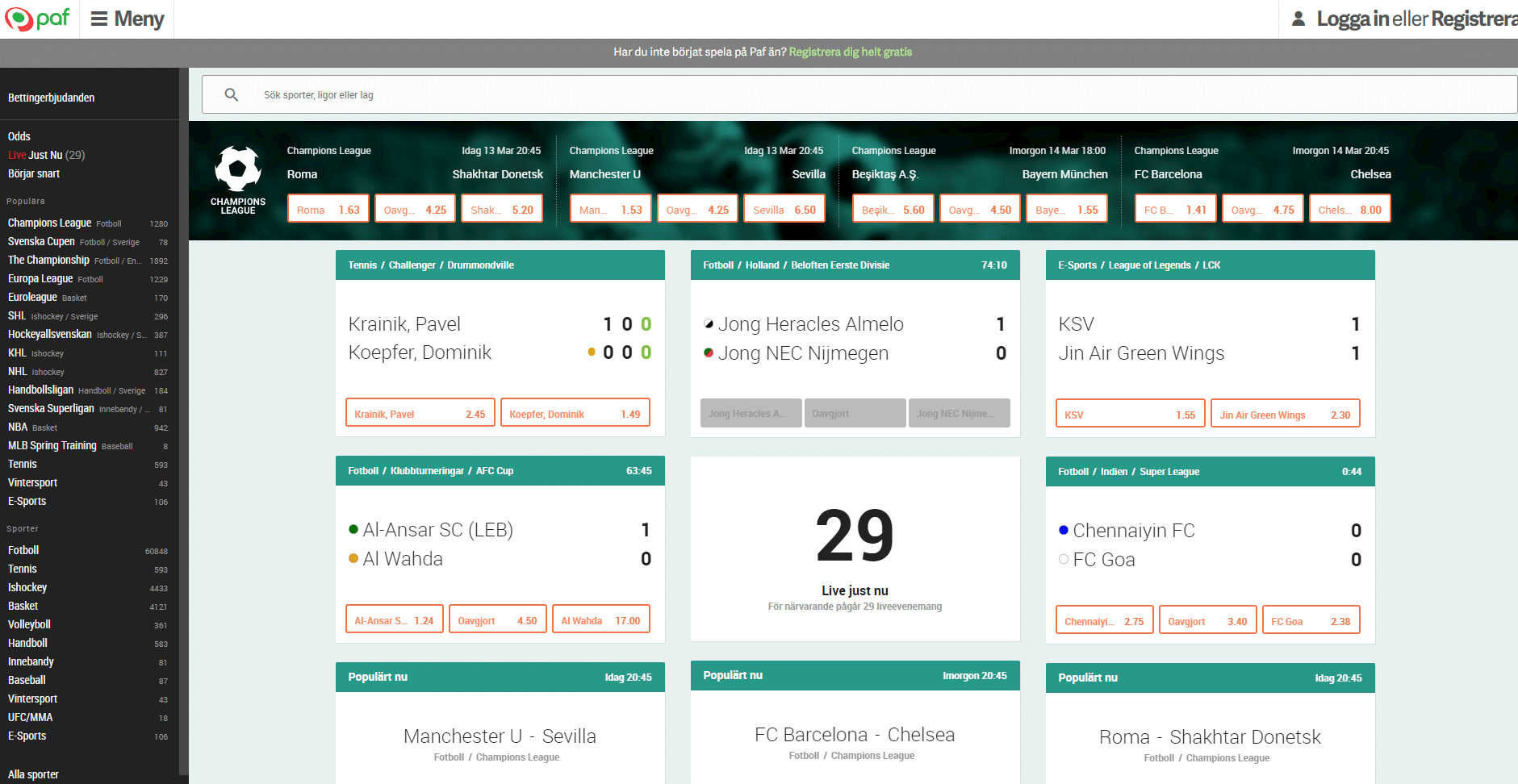1518x784 pixels.
Task: Select Roma 1.63 odds button
Action: [328, 207]
